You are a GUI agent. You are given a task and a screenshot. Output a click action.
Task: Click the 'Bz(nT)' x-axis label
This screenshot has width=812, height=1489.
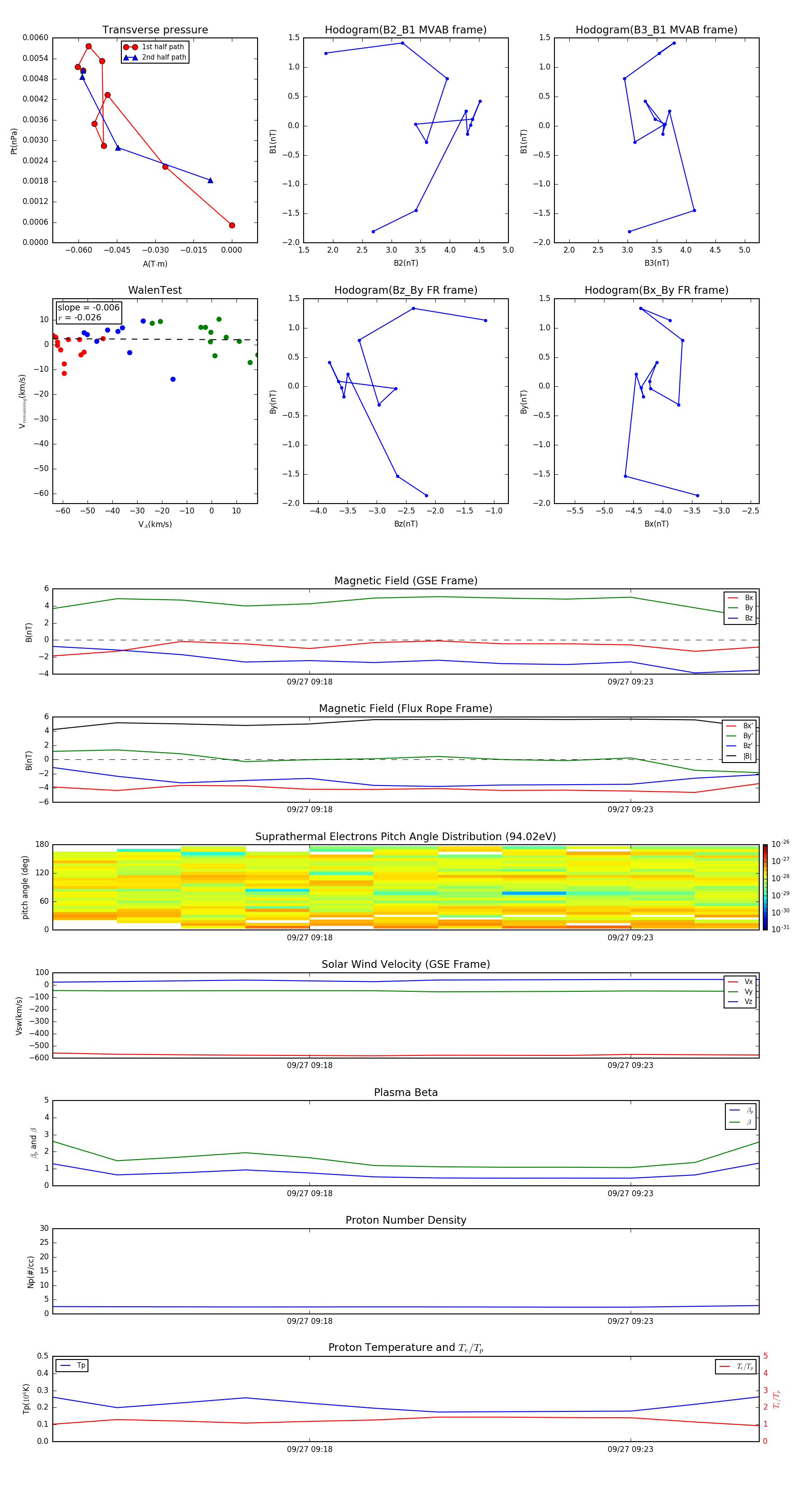406,524
